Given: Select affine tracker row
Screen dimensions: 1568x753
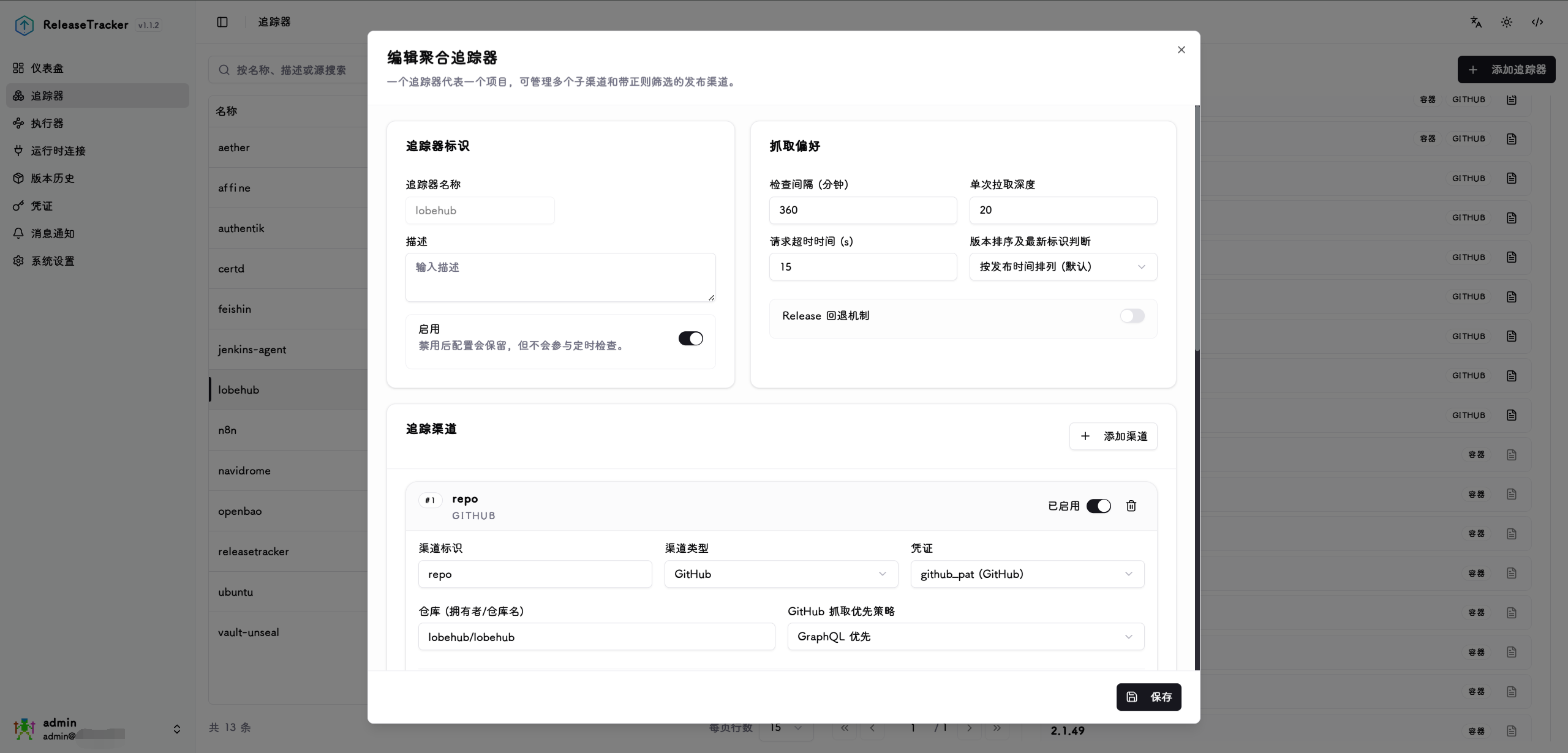Looking at the screenshot, I should click(288, 188).
